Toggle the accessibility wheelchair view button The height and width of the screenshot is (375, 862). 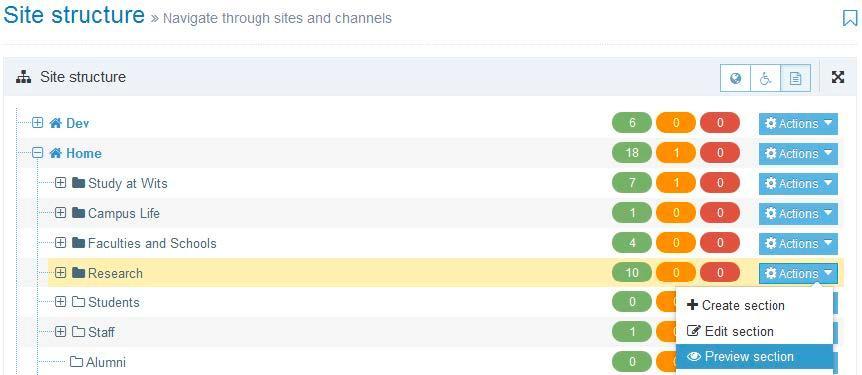coord(765,78)
